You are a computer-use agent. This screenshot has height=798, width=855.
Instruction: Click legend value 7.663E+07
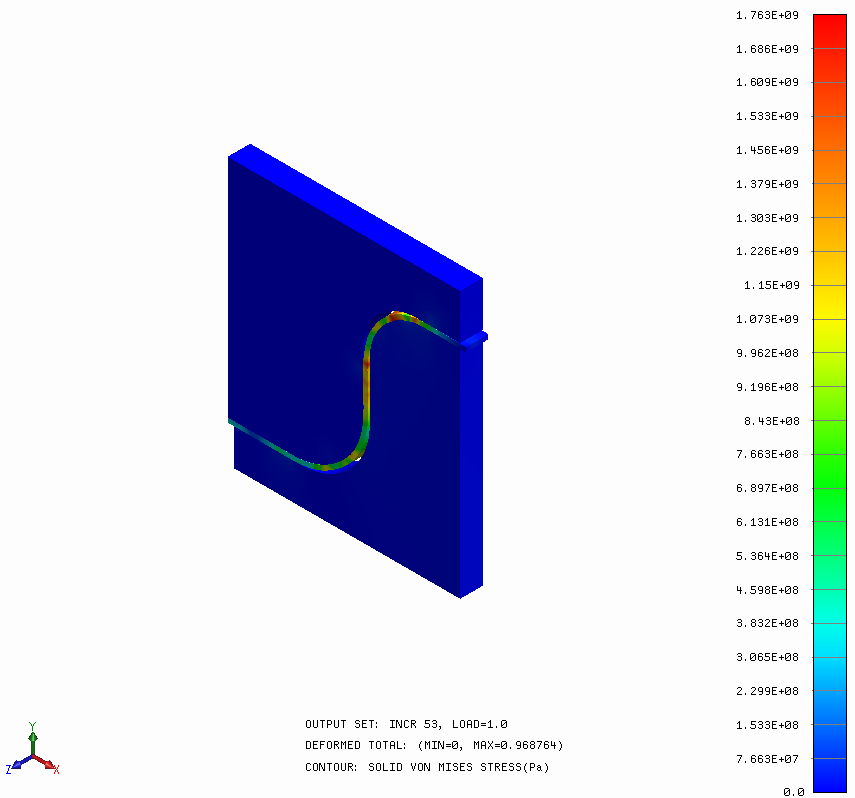767,759
